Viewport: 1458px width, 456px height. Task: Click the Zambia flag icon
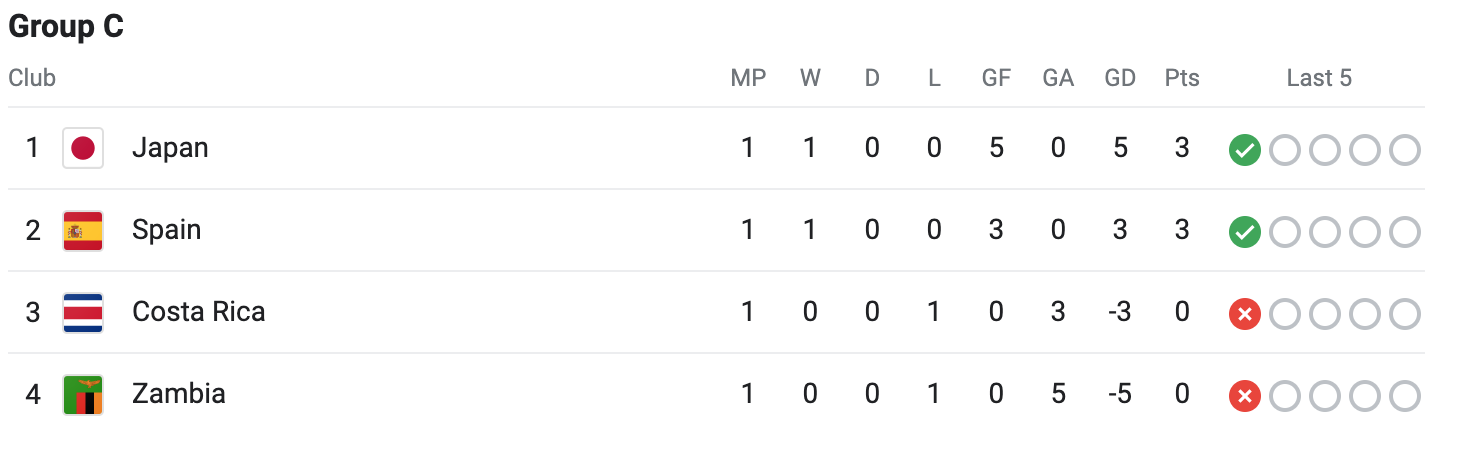[83, 395]
